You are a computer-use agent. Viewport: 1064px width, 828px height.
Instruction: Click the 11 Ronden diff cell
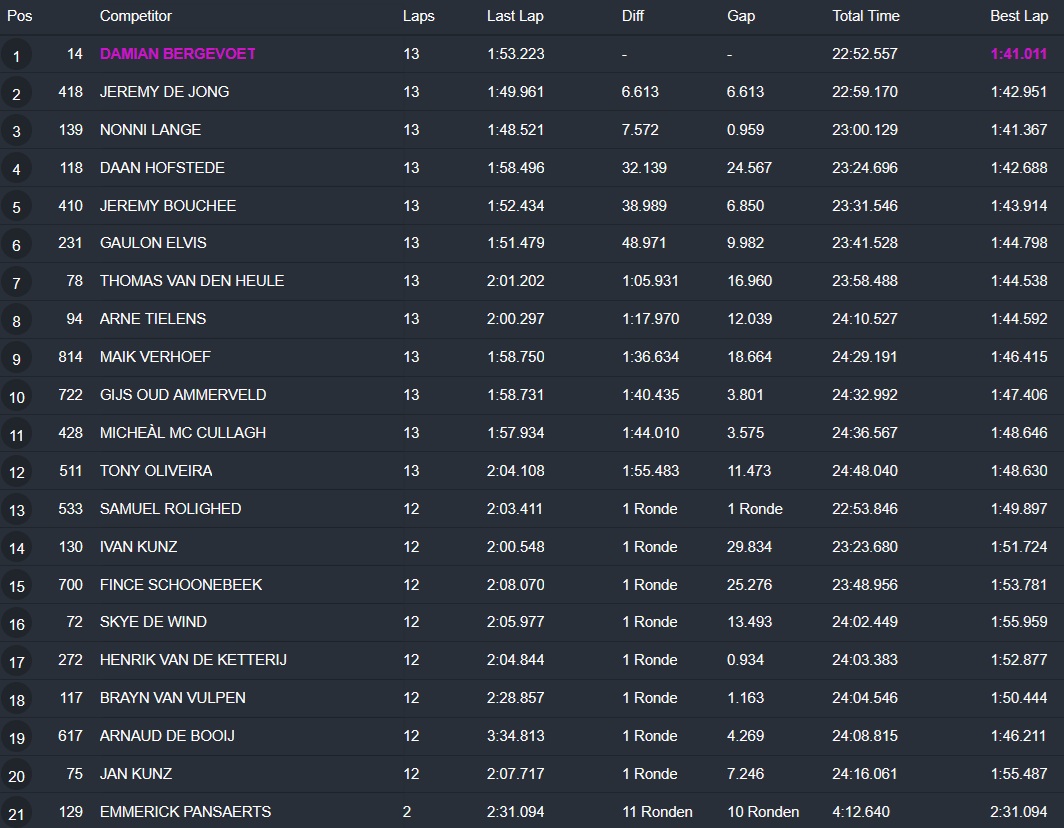pos(657,811)
